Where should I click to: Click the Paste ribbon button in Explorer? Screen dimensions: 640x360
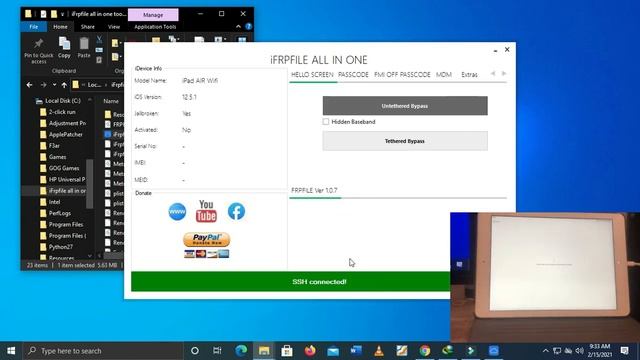84,47
